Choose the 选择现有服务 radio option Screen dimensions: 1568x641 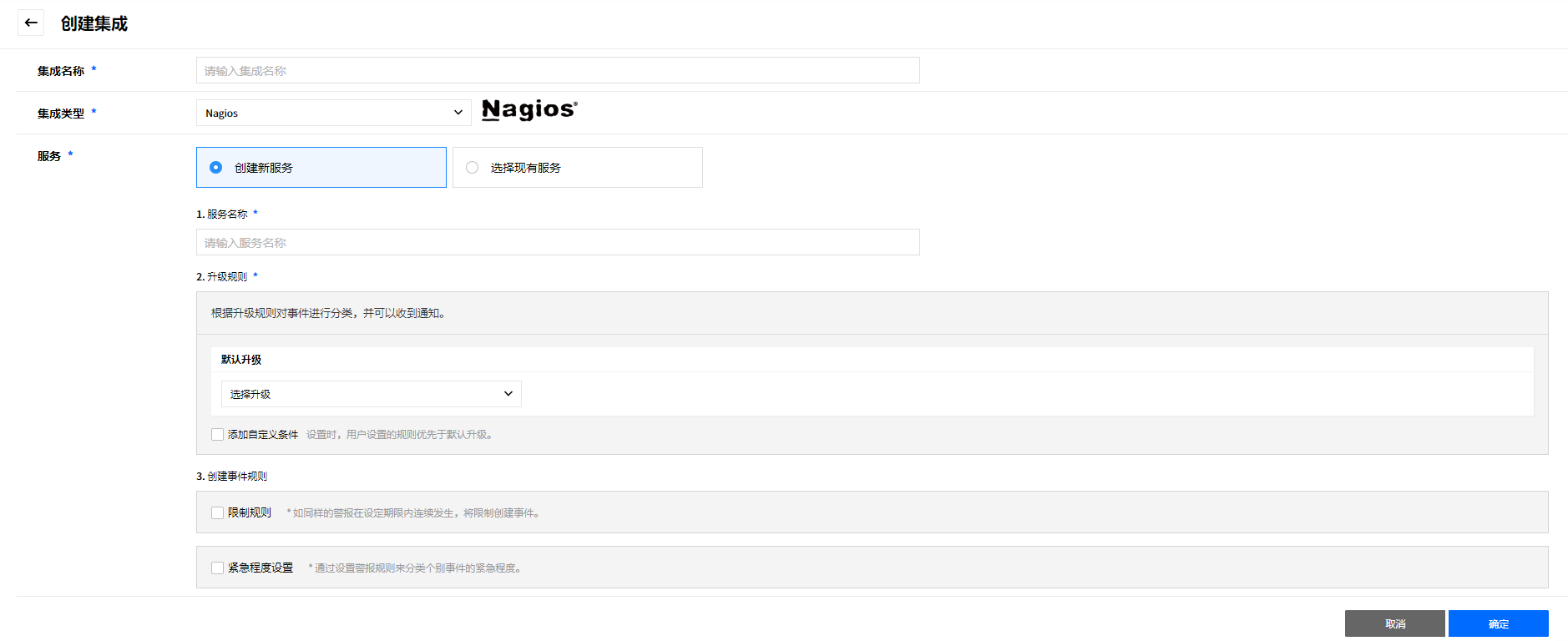473,168
